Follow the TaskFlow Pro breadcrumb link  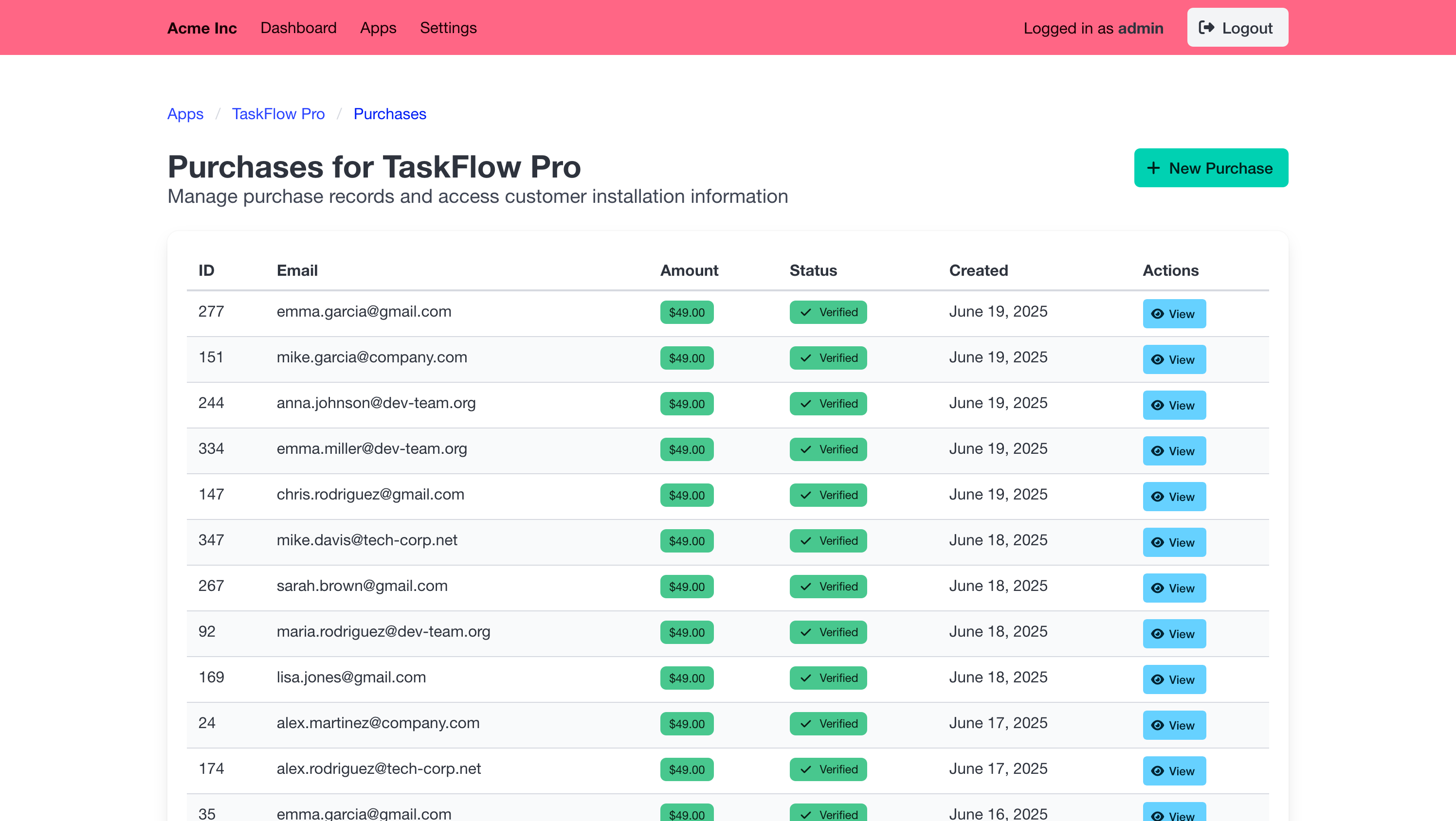point(278,114)
